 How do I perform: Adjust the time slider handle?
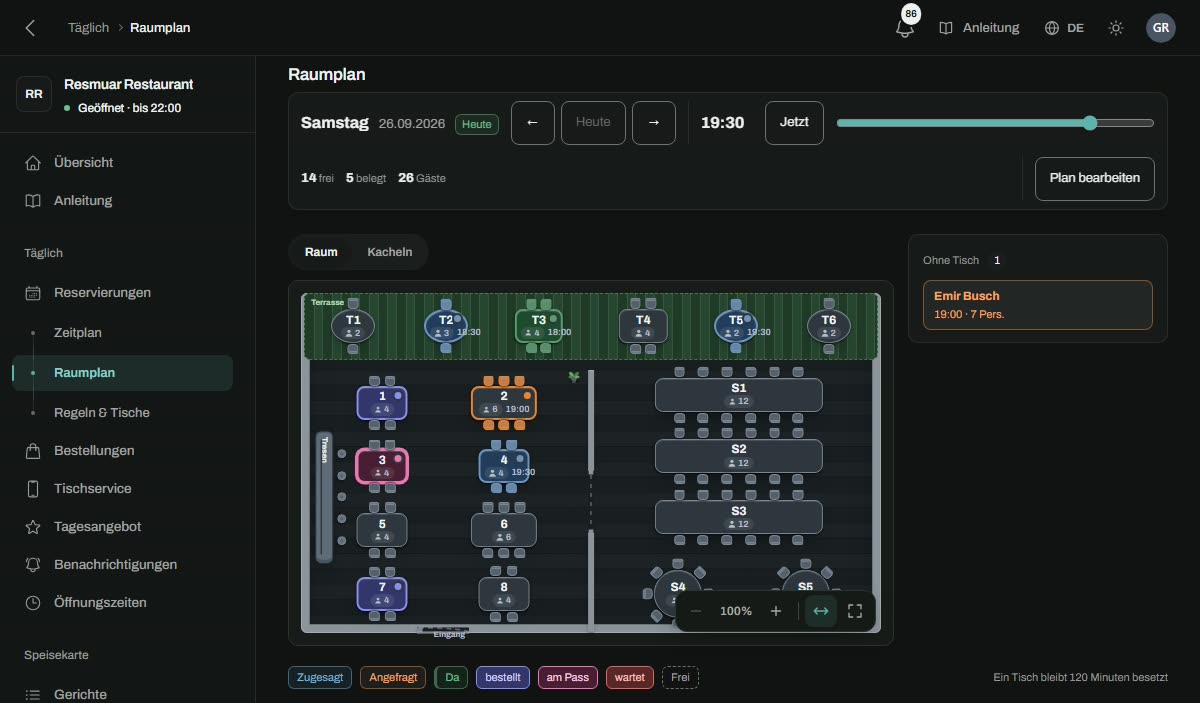pyautogui.click(x=1090, y=123)
